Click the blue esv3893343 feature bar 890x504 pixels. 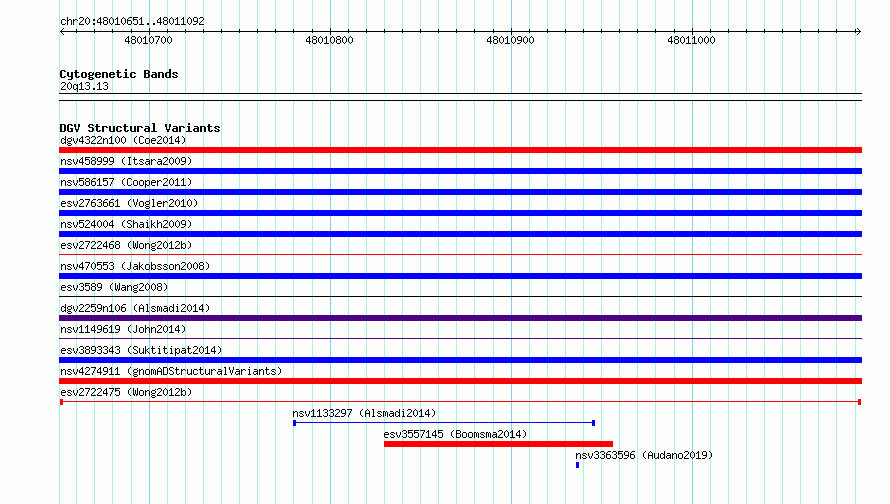(x=460, y=360)
